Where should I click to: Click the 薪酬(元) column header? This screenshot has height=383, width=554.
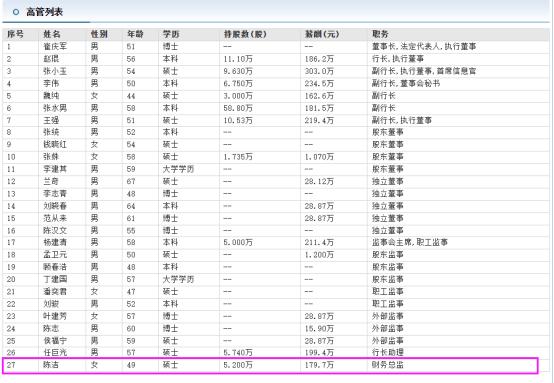pos(322,34)
